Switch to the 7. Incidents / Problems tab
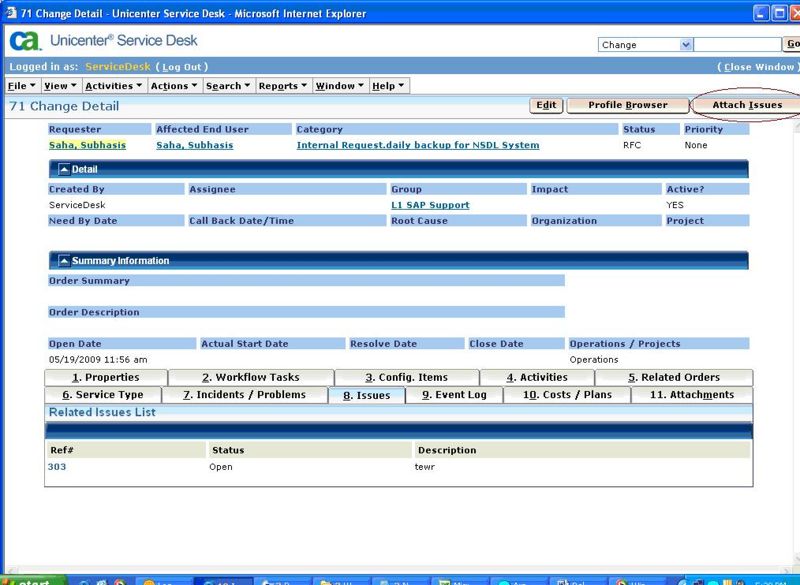800x585 pixels. click(x=244, y=395)
